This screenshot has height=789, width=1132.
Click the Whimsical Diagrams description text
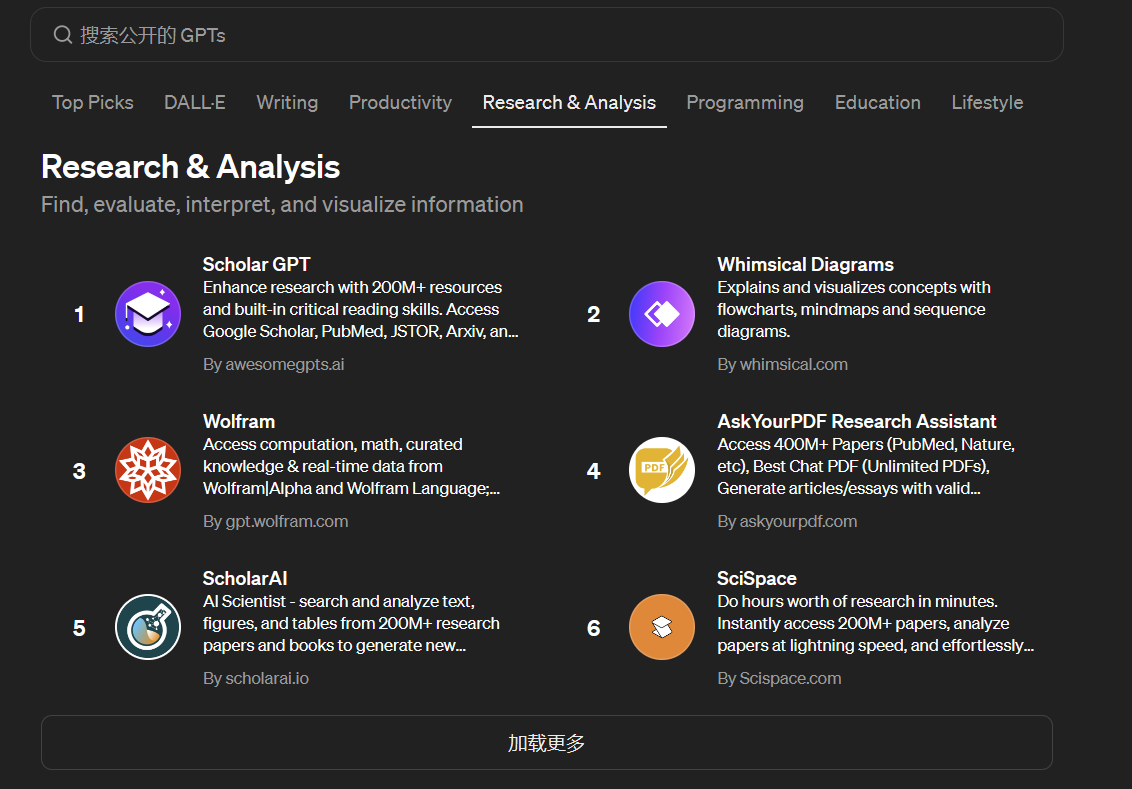(x=853, y=309)
